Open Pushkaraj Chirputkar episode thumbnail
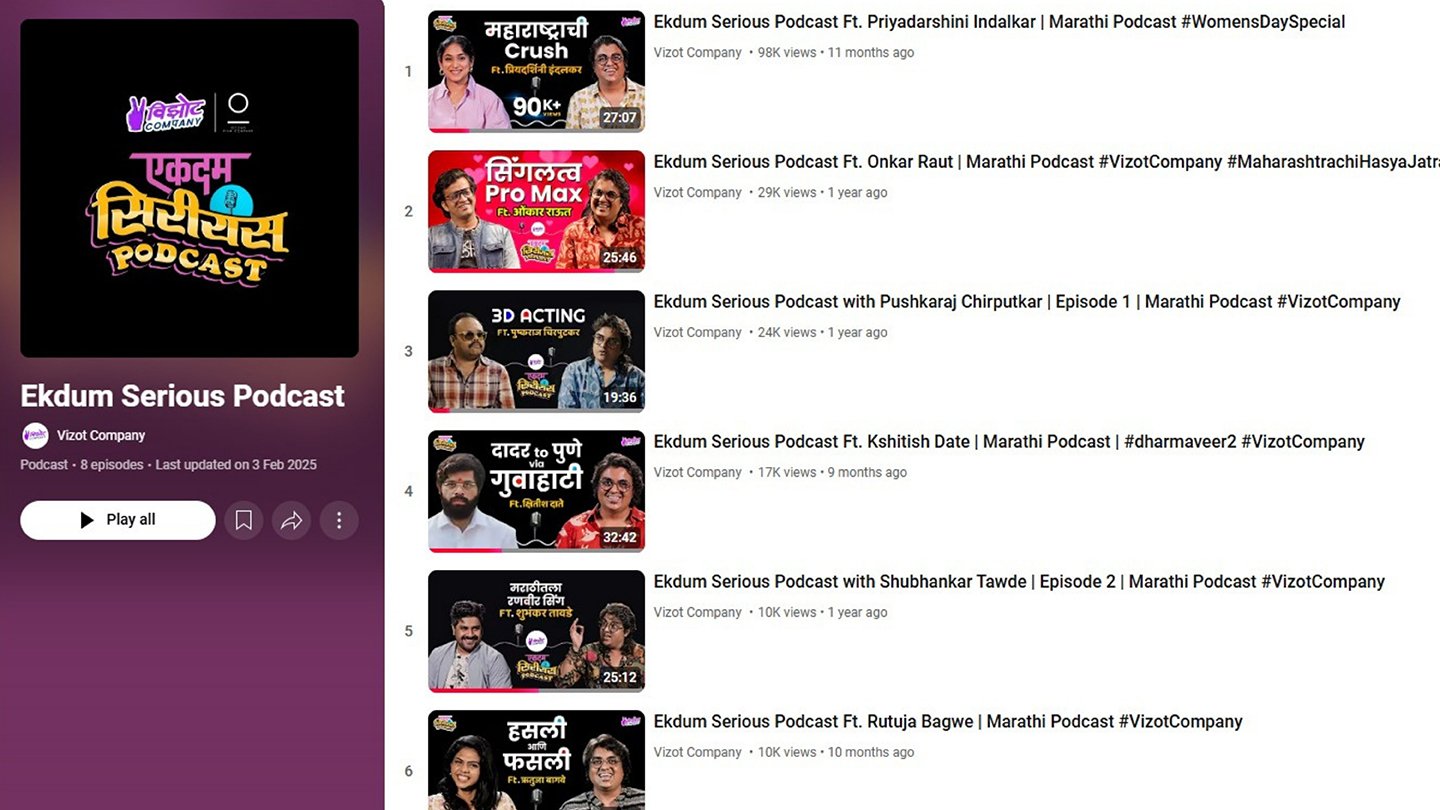Viewport: 1440px width, 810px height. click(x=536, y=351)
